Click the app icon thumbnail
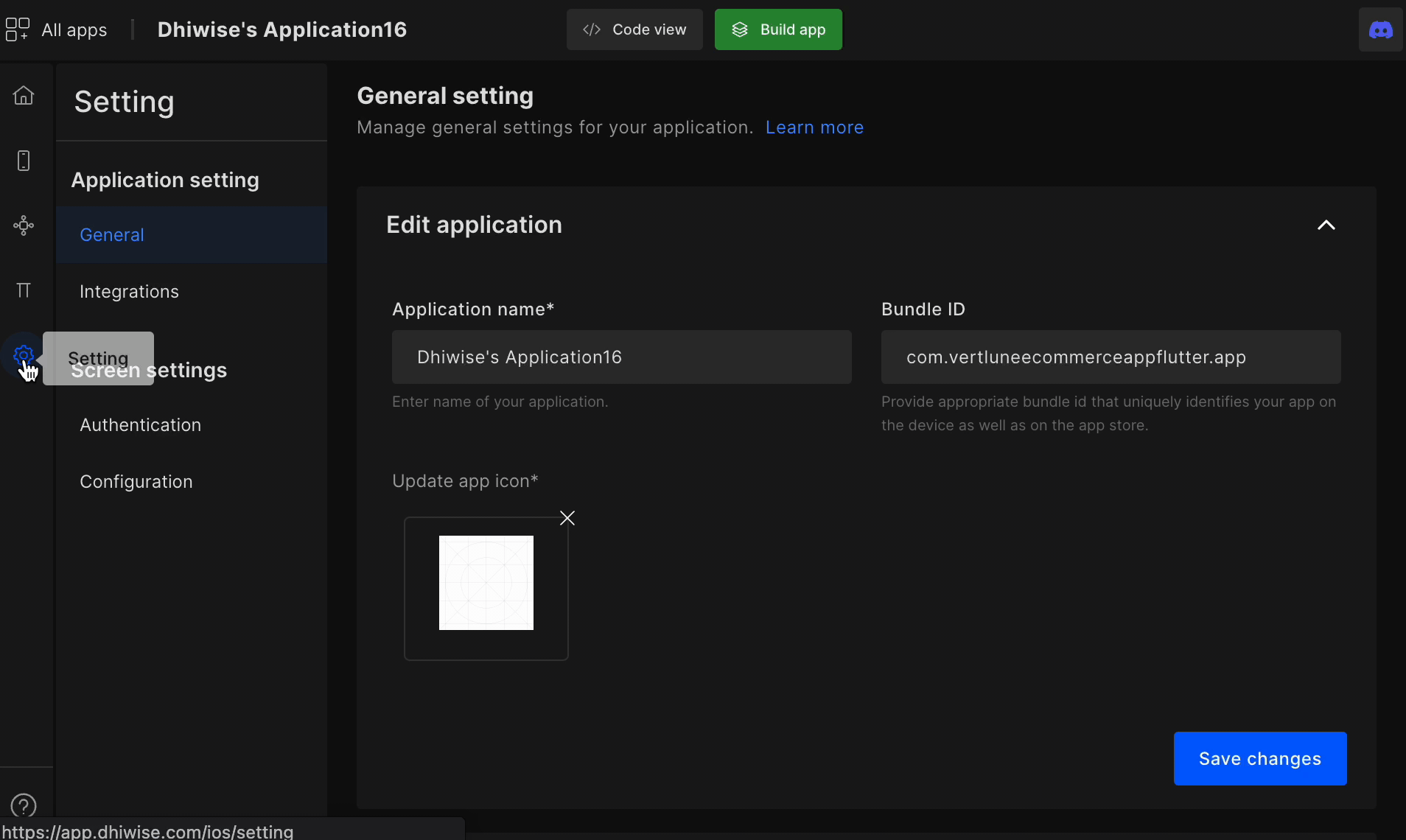The width and height of the screenshot is (1406, 840). click(x=486, y=583)
